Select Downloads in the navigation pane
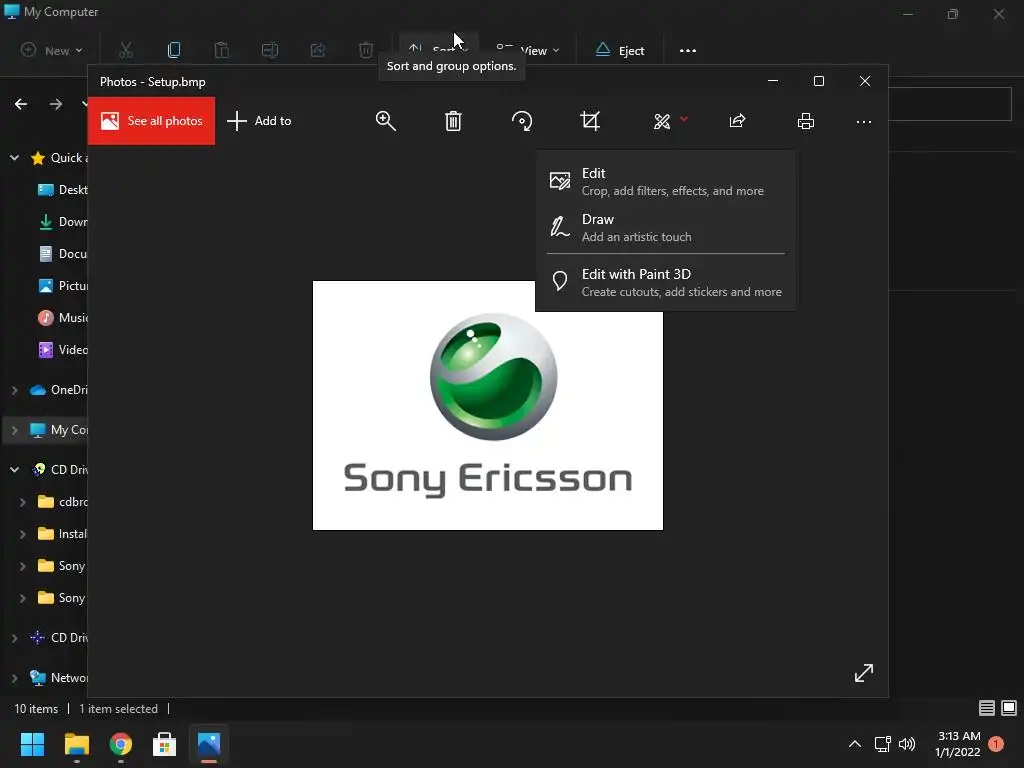The image size is (1024, 768). [63, 221]
